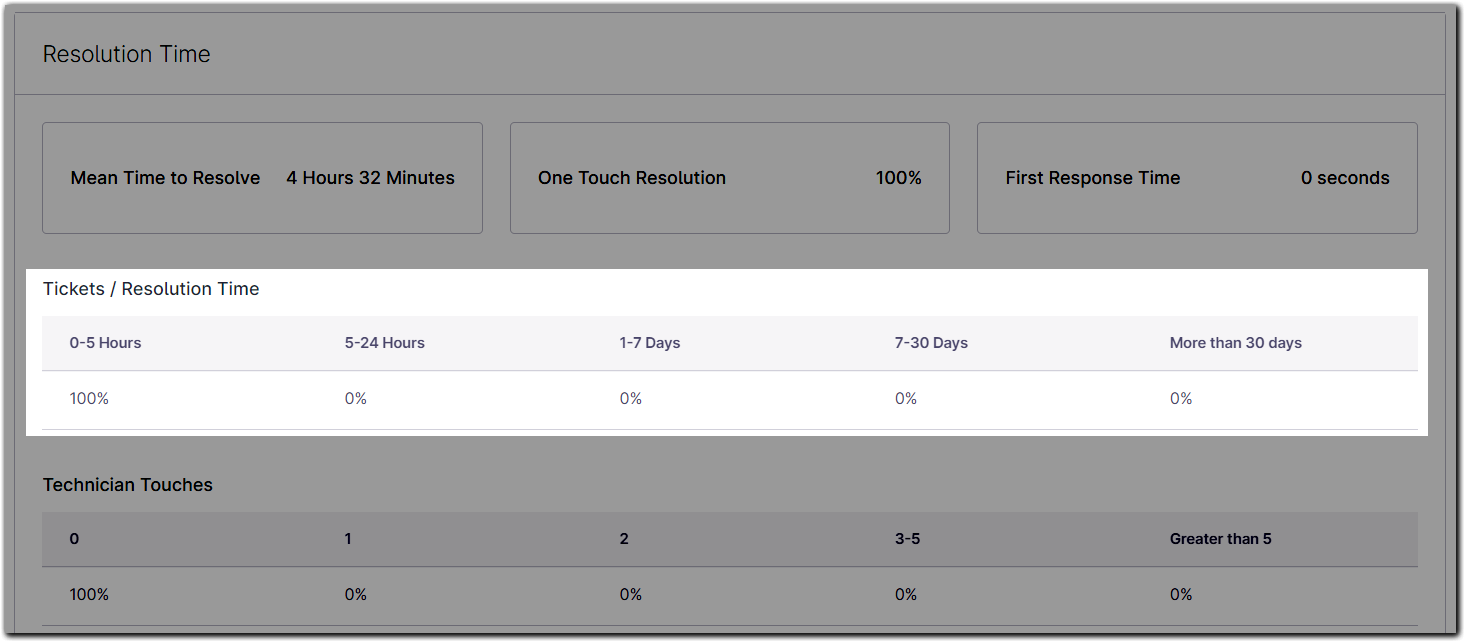Select the 0-5 Hours column header
Image resolution: width=1465 pixels, height=642 pixels.
[x=105, y=342]
